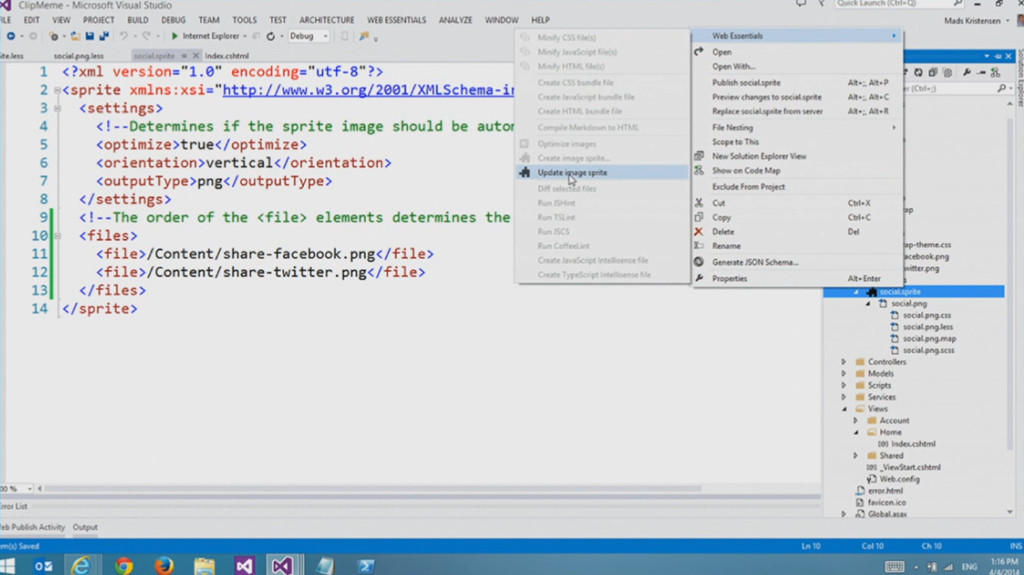Screen dimensions: 1024x575
Task: Choose Exclude From Project
Action: coord(797,187)
